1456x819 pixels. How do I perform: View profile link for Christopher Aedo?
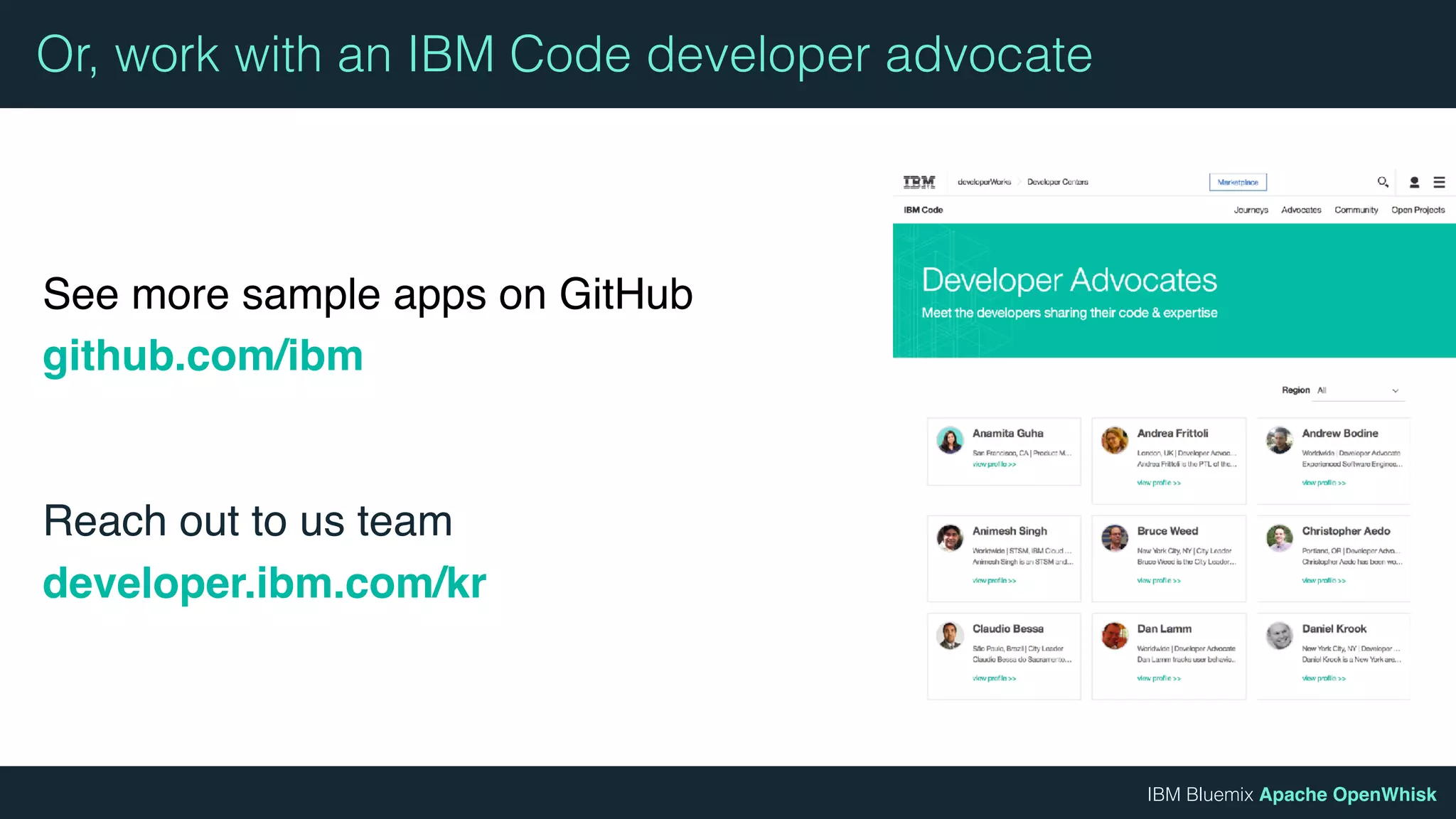(x=1324, y=581)
